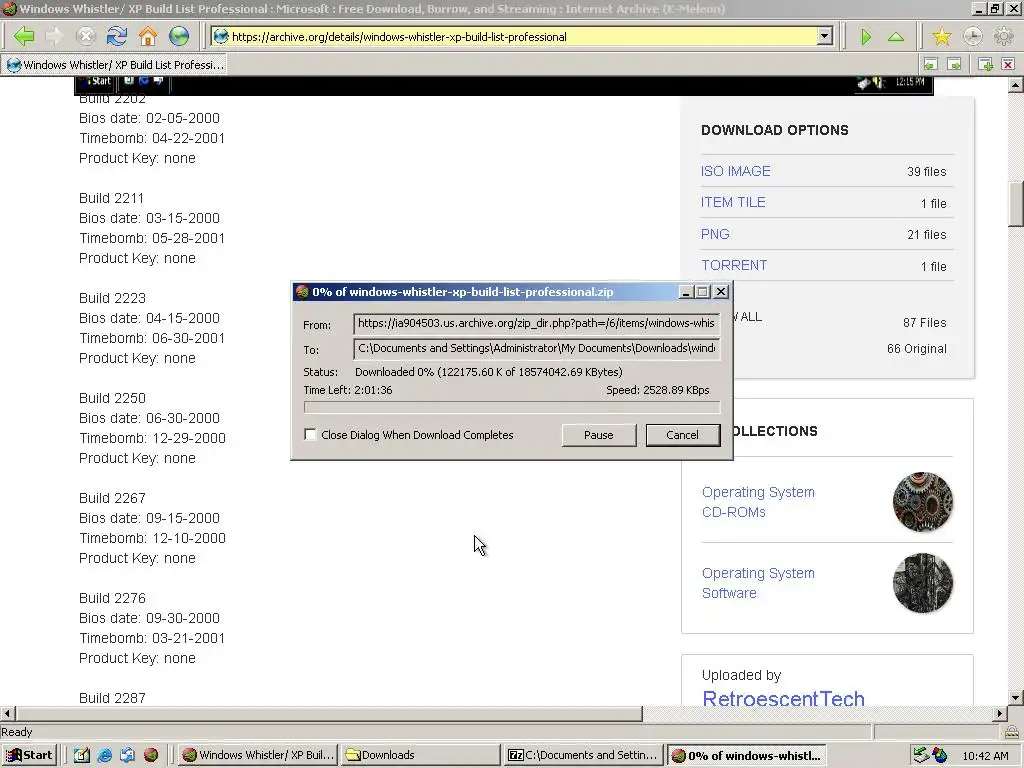The width and height of the screenshot is (1024, 768).
Task: Open uploader RetroescentTech profile
Action: [x=783, y=698]
